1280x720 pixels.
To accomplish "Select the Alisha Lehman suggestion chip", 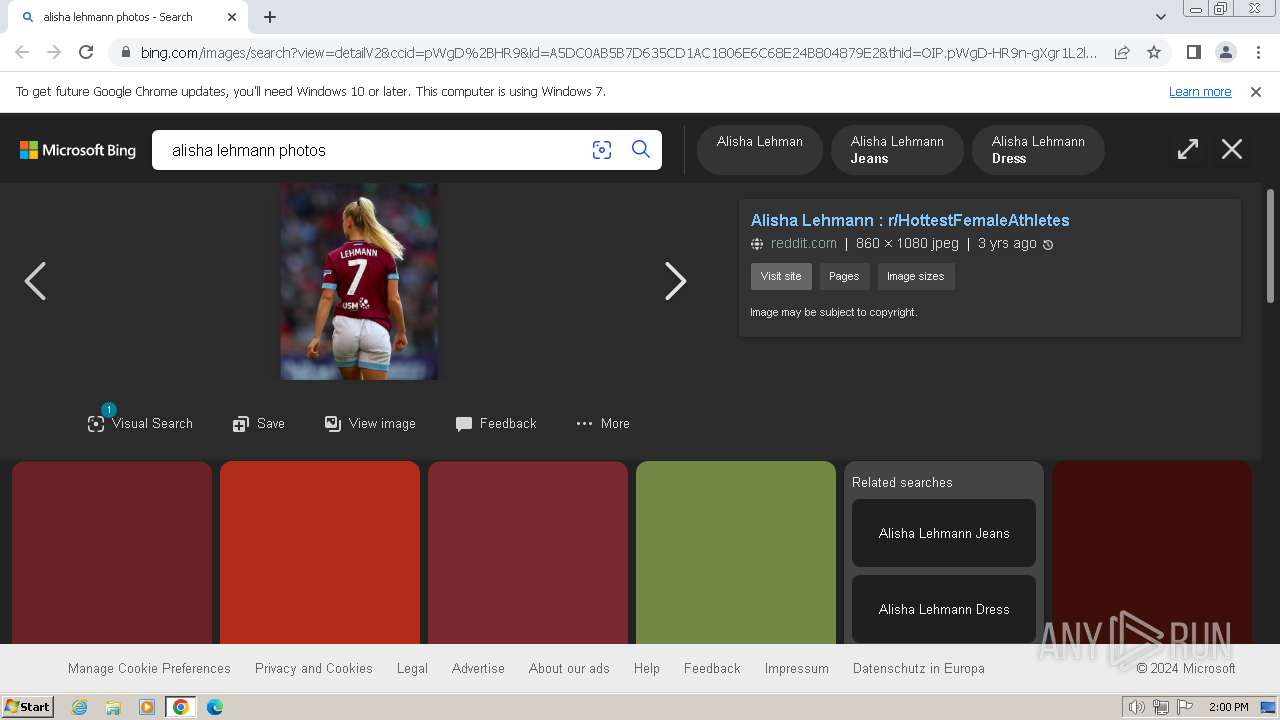I will coord(760,149).
